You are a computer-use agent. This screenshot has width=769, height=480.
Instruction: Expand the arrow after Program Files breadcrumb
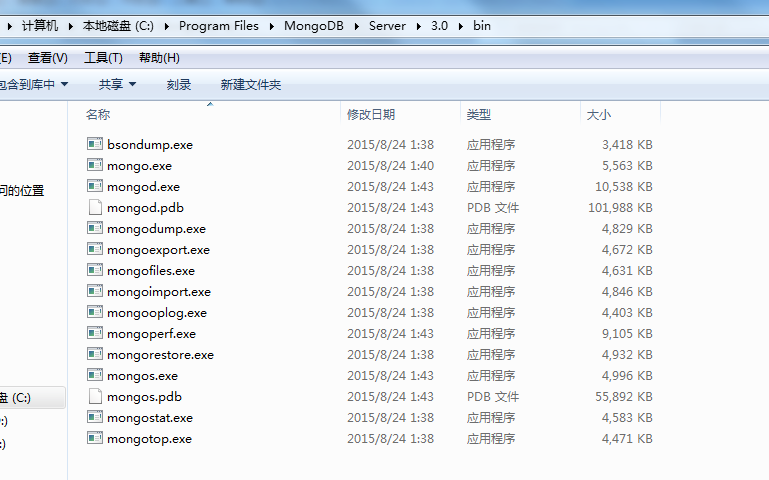272,26
